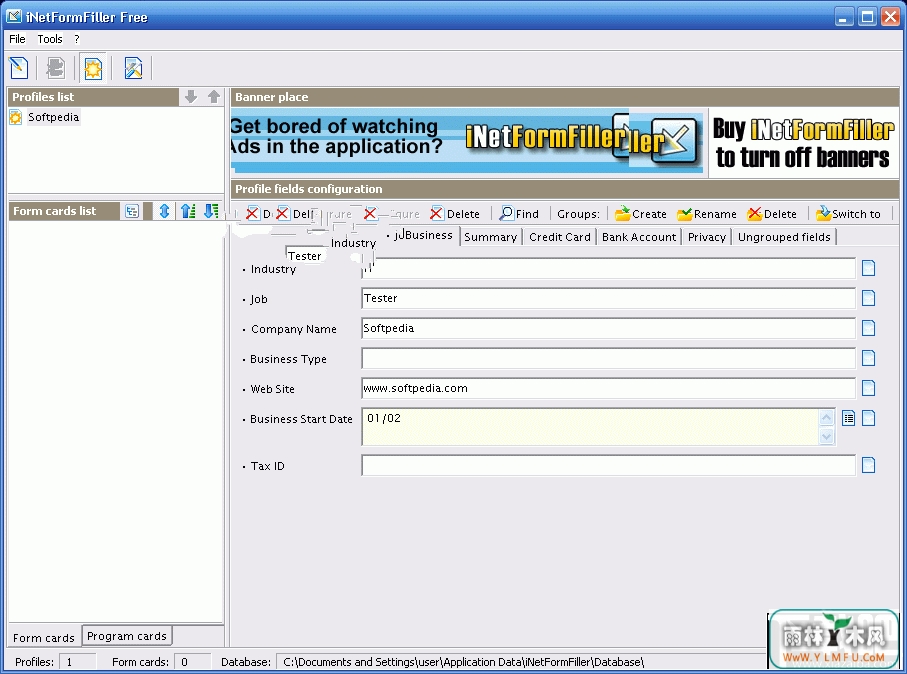This screenshot has width=907, height=674.
Task: Click the page-with-pencil icon in main toolbar
Action: point(19,68)
